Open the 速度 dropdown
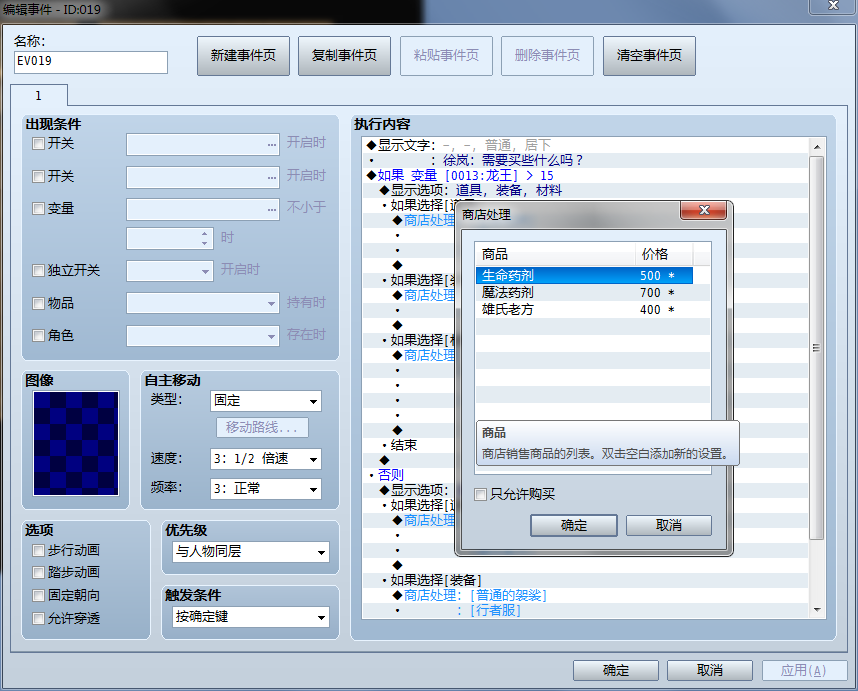 tap(266, 459)
